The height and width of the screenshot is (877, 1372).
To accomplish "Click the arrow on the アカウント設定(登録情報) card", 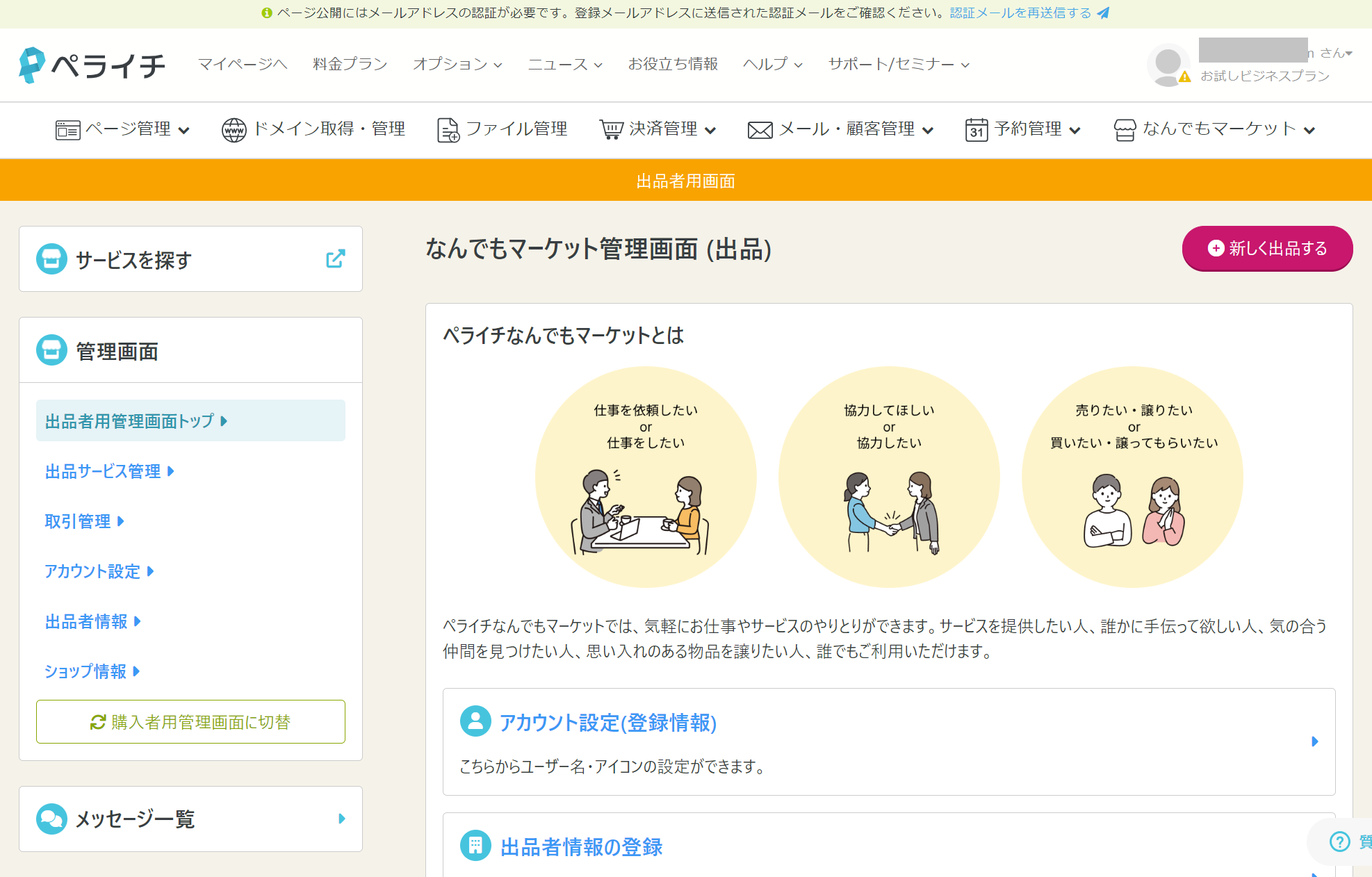I will pyautogui.click(x=1314, y=741).
